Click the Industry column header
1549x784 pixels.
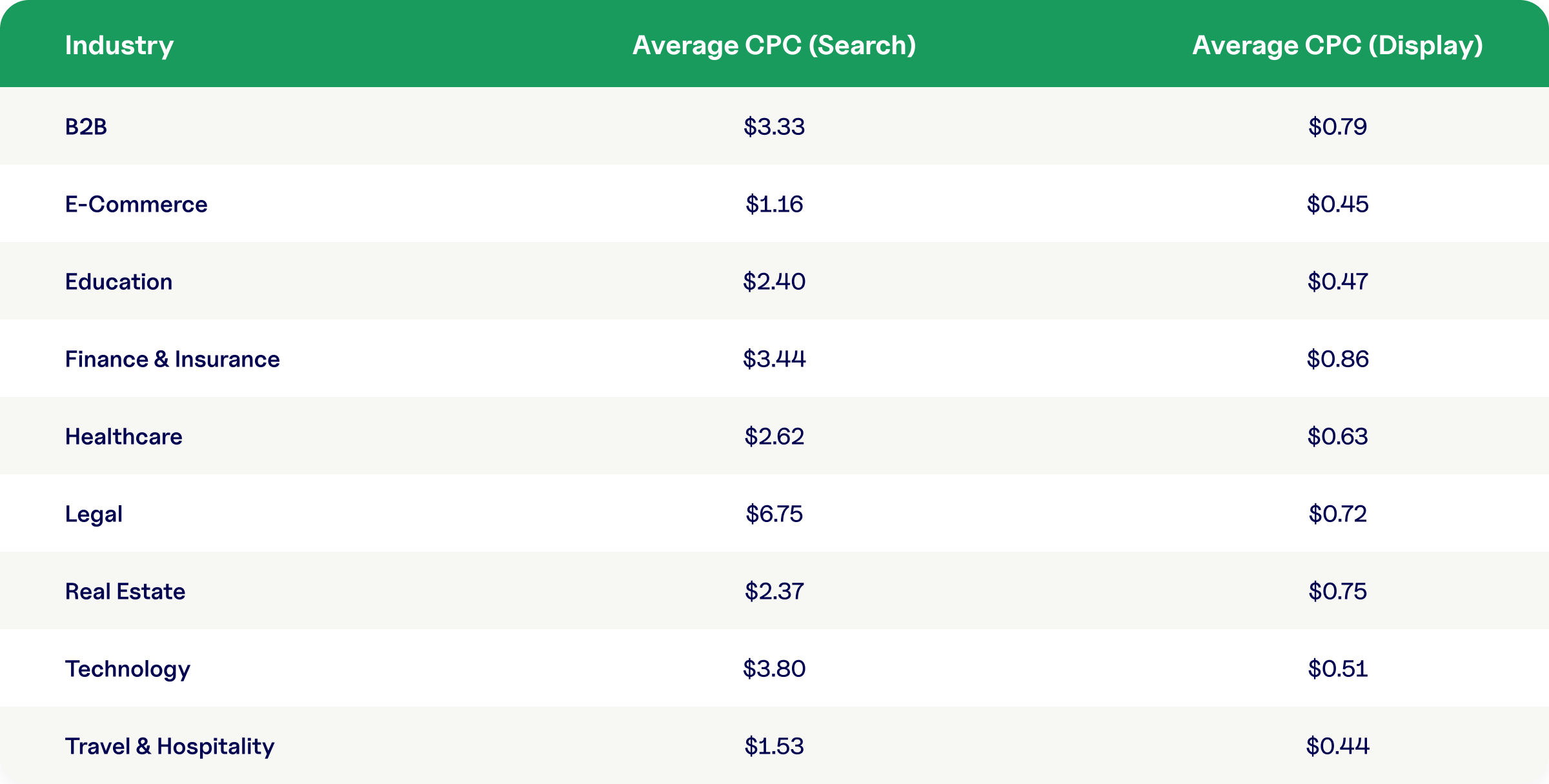(119, 46)
